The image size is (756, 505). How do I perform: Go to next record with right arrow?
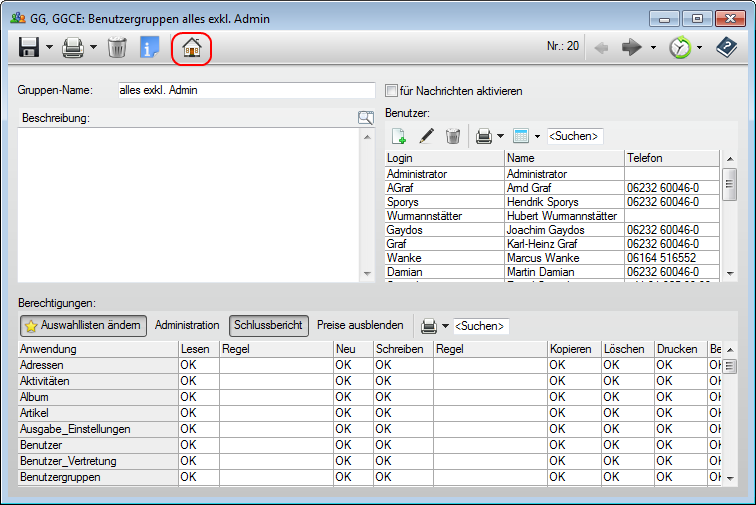632,47
